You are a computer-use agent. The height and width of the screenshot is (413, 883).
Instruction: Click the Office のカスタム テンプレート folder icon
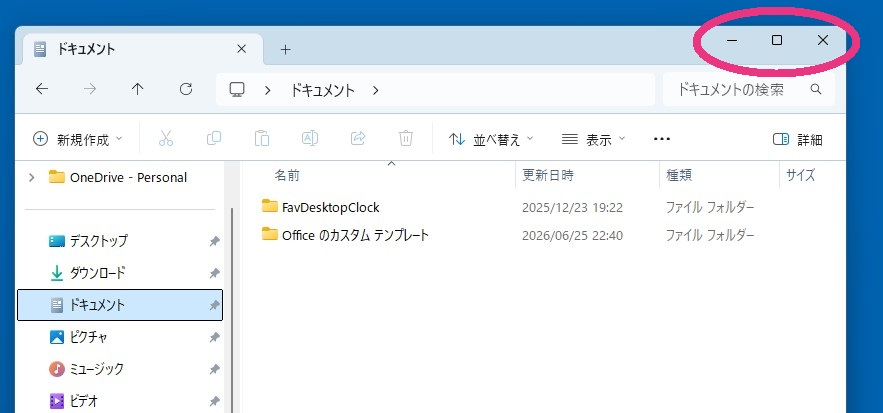[270, 234]
